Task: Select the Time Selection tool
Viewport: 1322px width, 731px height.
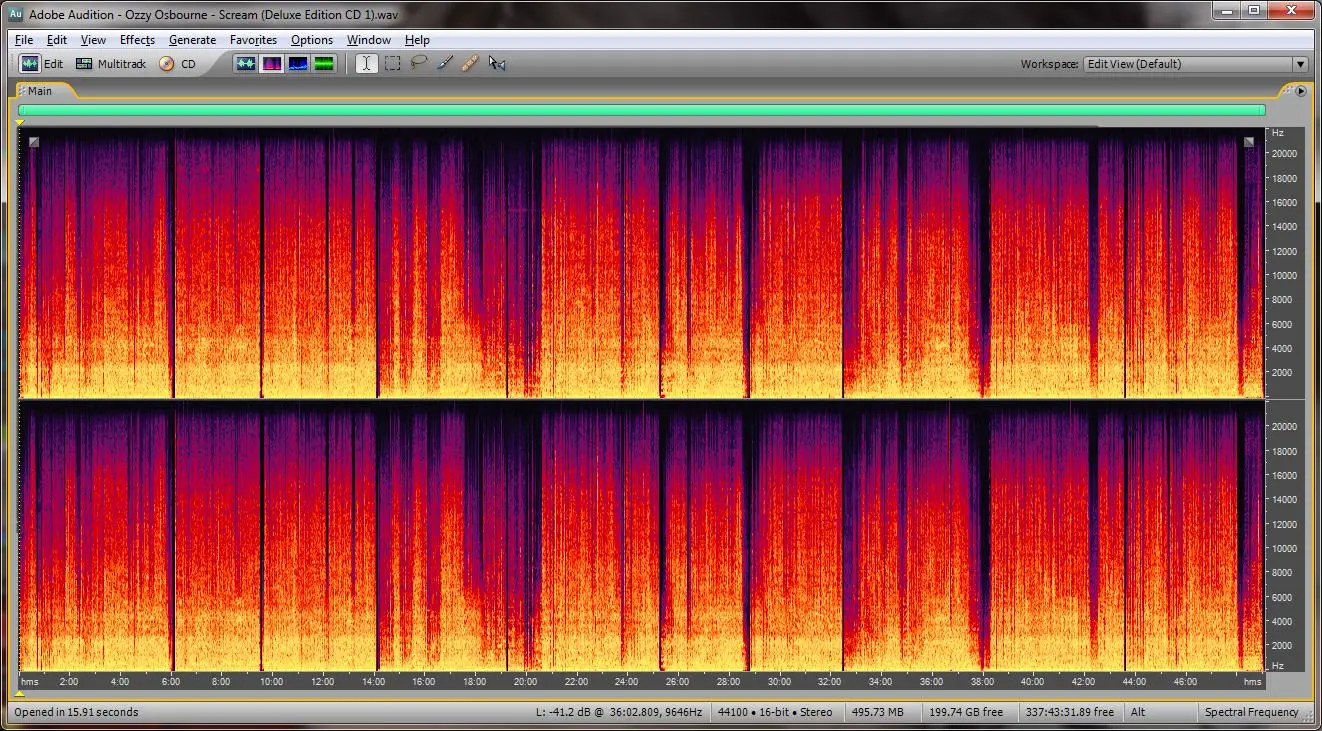Action: [x=367, y=64]
